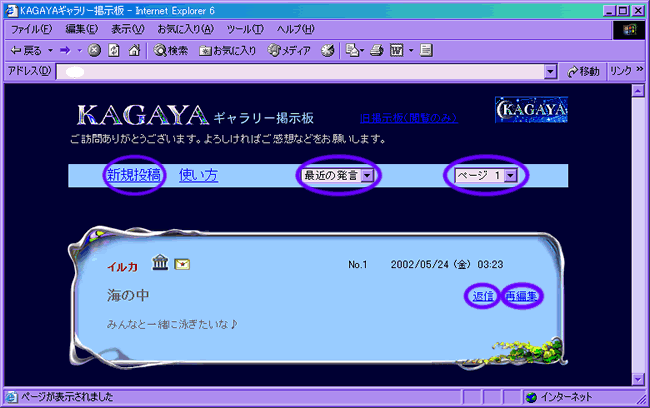Click the History toolbar icon

327,51
